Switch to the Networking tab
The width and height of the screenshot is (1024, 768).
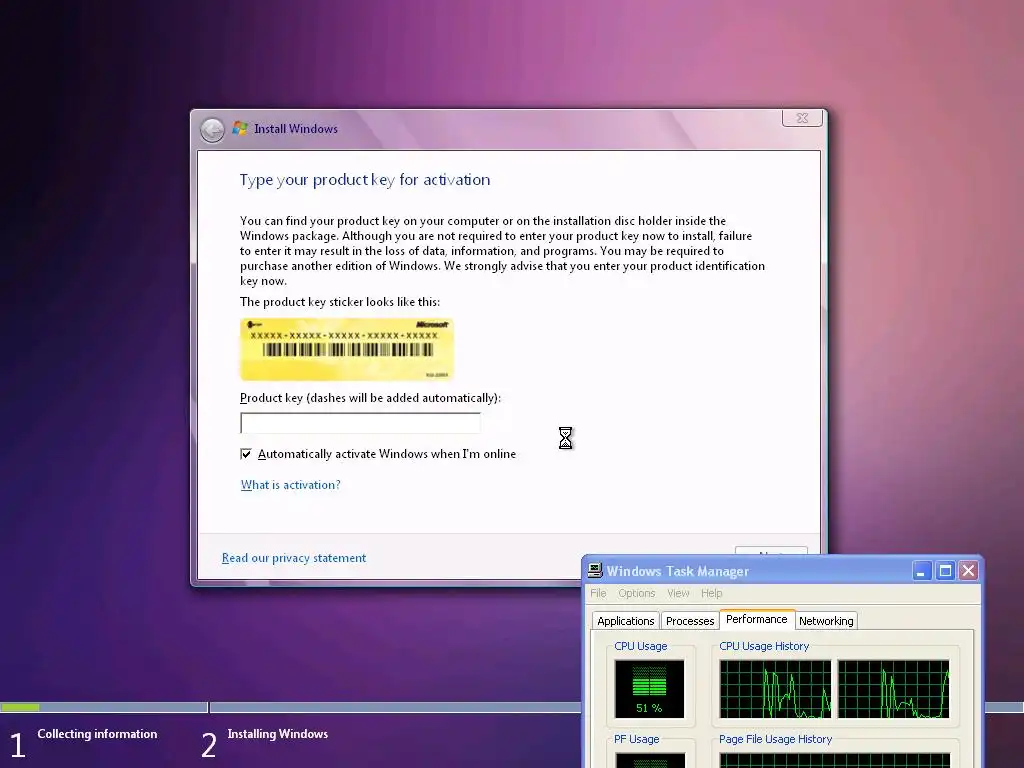click(826, 620)
